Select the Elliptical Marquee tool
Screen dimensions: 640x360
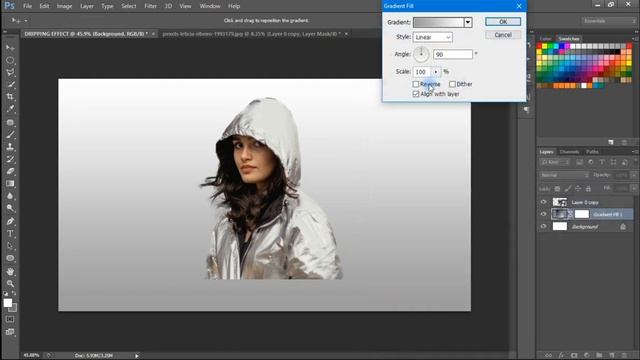point(10,60)
